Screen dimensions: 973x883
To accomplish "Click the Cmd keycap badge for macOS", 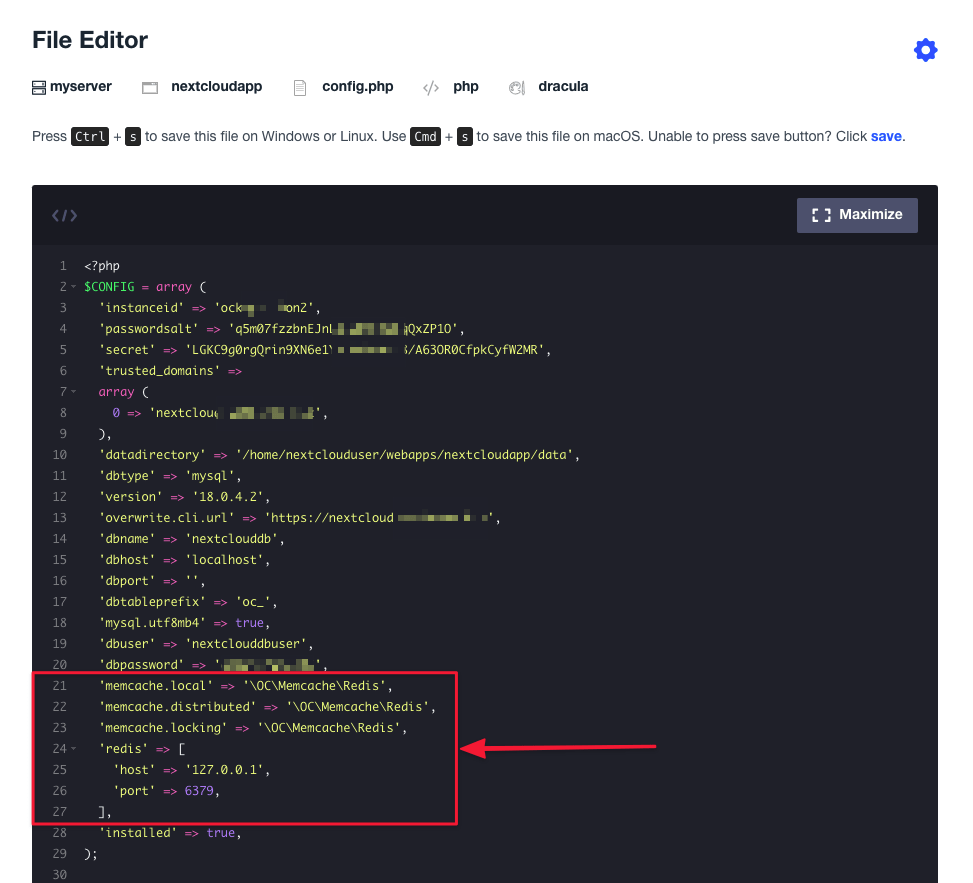I will tap(425, 137).
